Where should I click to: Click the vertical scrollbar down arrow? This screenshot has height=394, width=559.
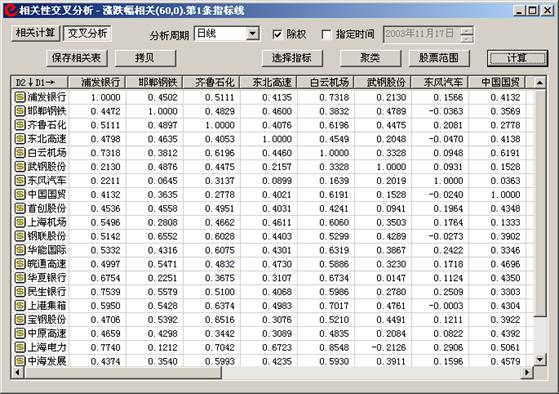(x=540, y=359)
